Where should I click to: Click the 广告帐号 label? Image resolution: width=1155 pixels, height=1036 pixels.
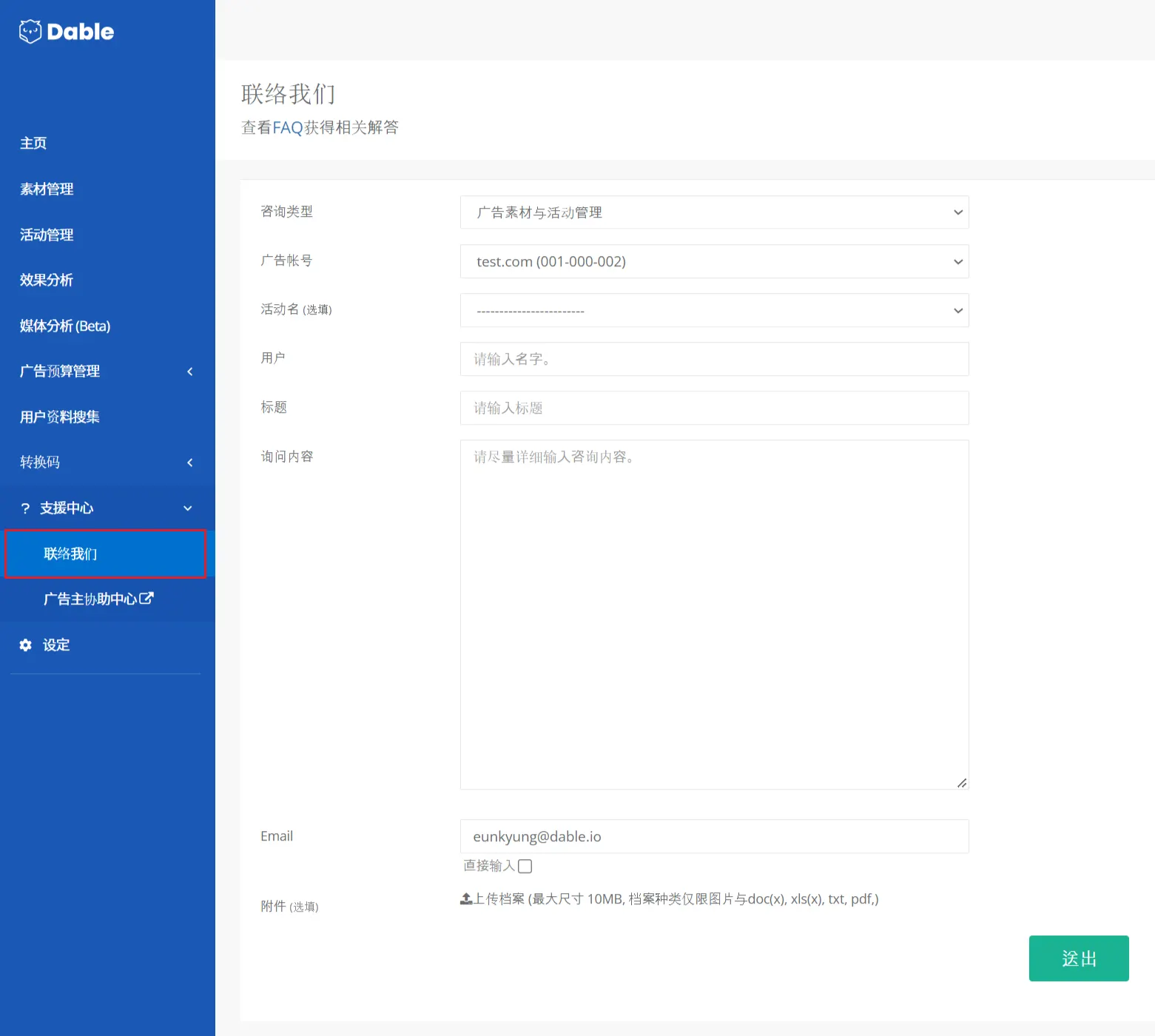[287, 260]
